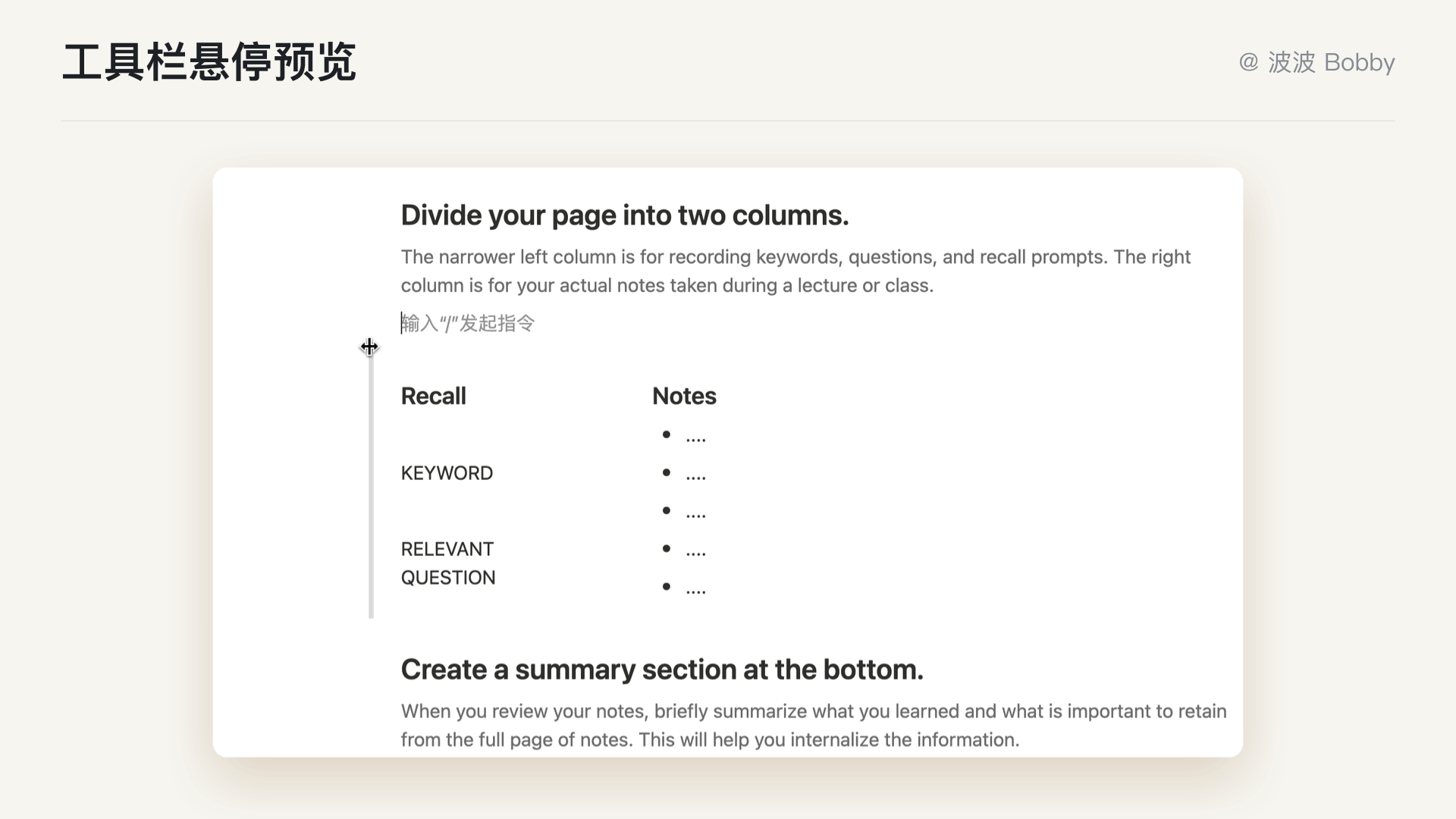
Task: Click the first bullet item under Notes
Action: point(695,436)
